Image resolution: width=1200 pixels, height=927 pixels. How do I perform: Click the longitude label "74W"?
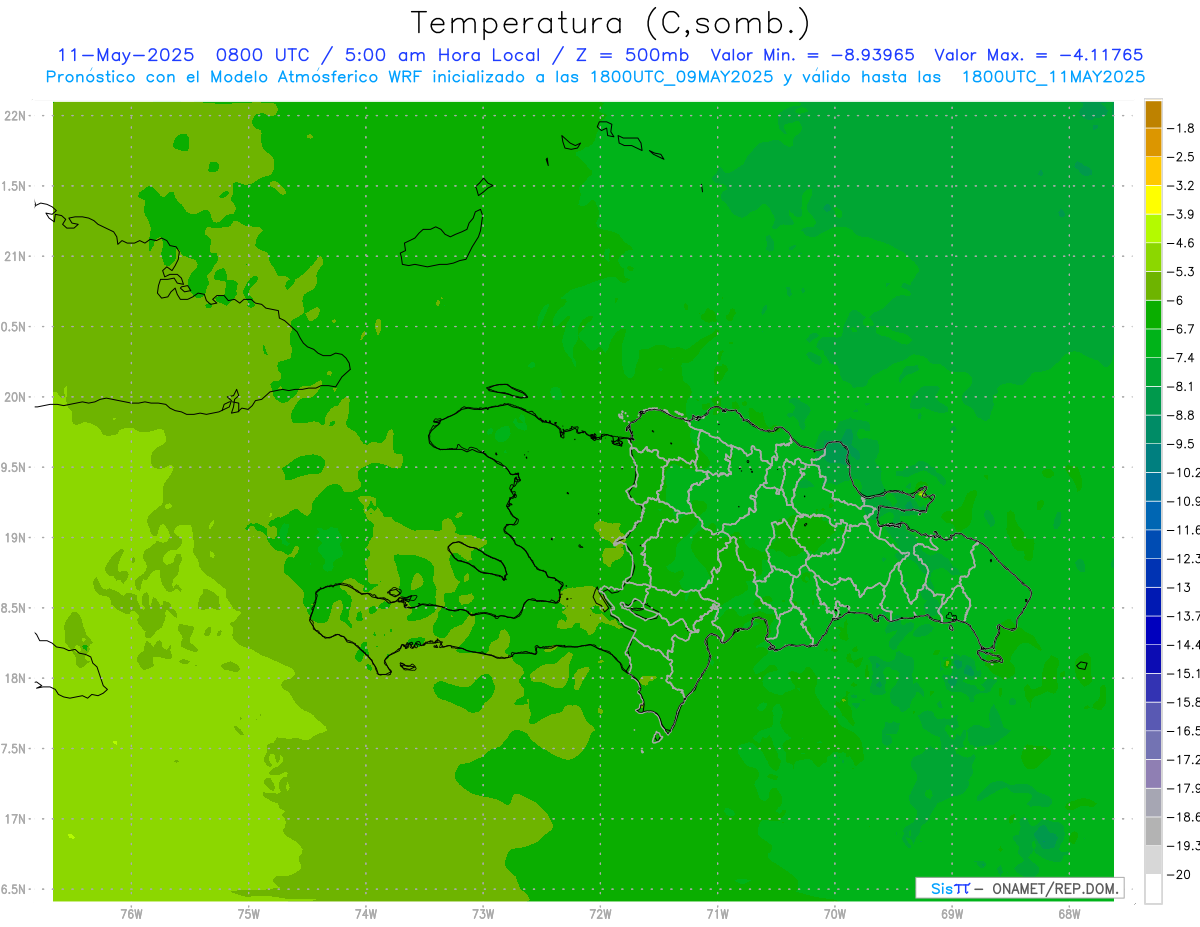pos(366,913)
